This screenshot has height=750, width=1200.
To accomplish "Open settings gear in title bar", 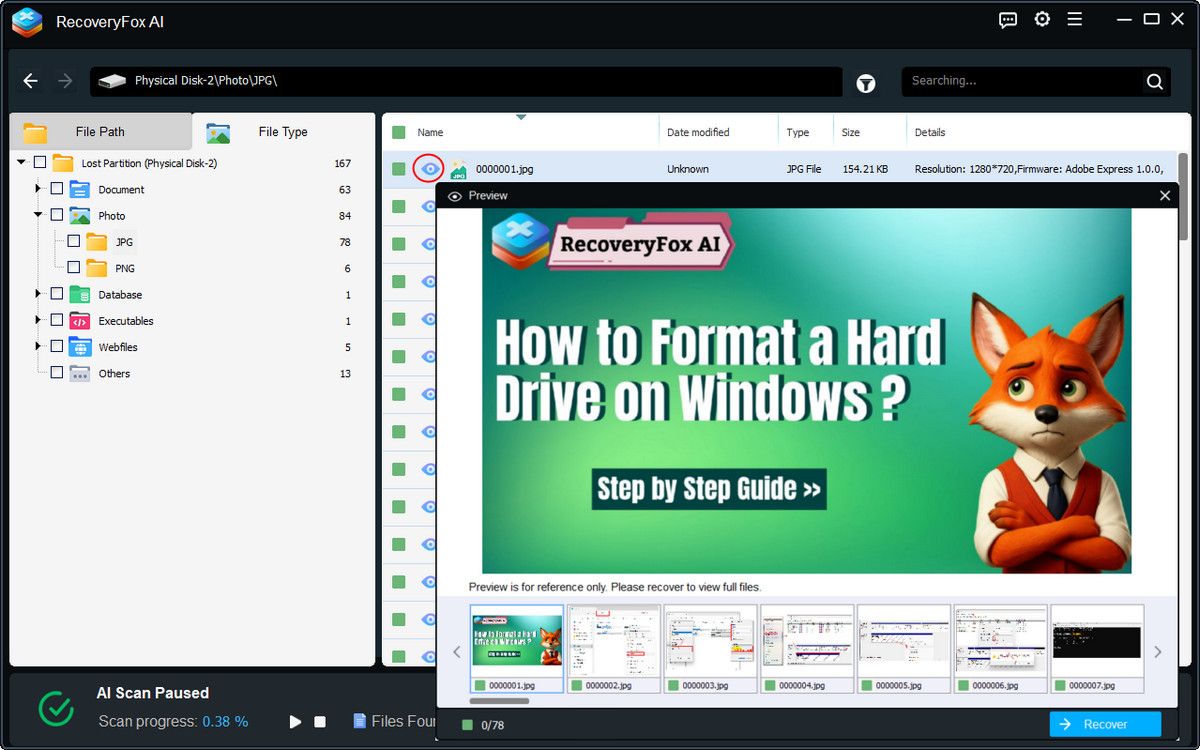I will (1042, 19).
